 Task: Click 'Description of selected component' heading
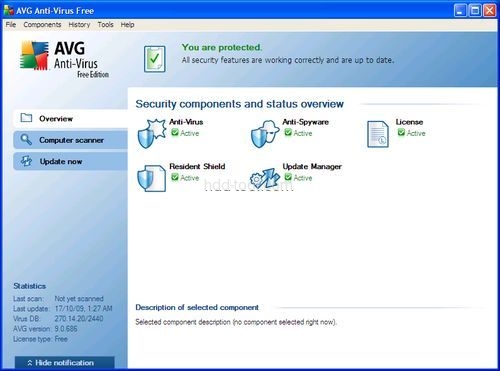pos(197,307)
